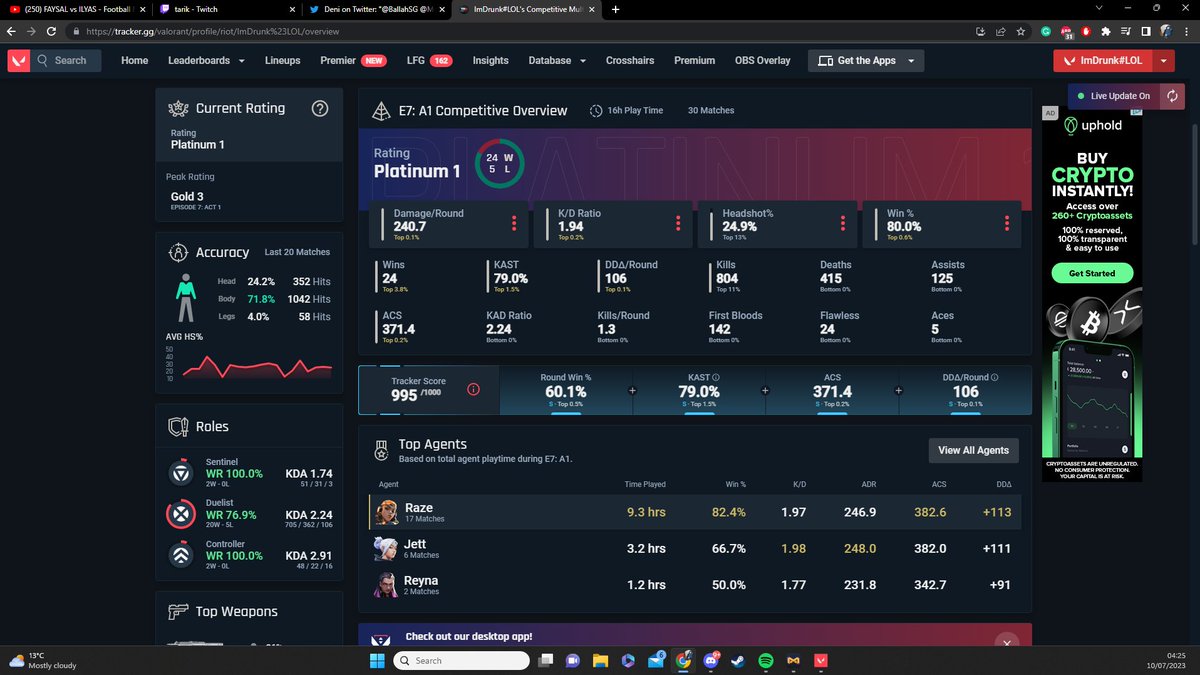Screen dimensions: 1200x675
Task: Open the Current Rating help question icon
Action: tap(320, 109)
